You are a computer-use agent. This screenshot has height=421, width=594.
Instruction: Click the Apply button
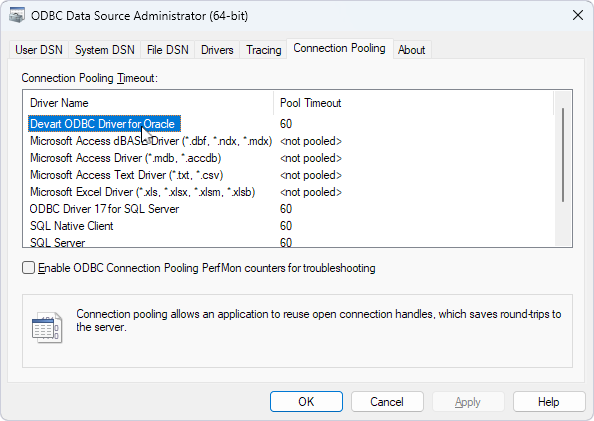coord(468,401)
